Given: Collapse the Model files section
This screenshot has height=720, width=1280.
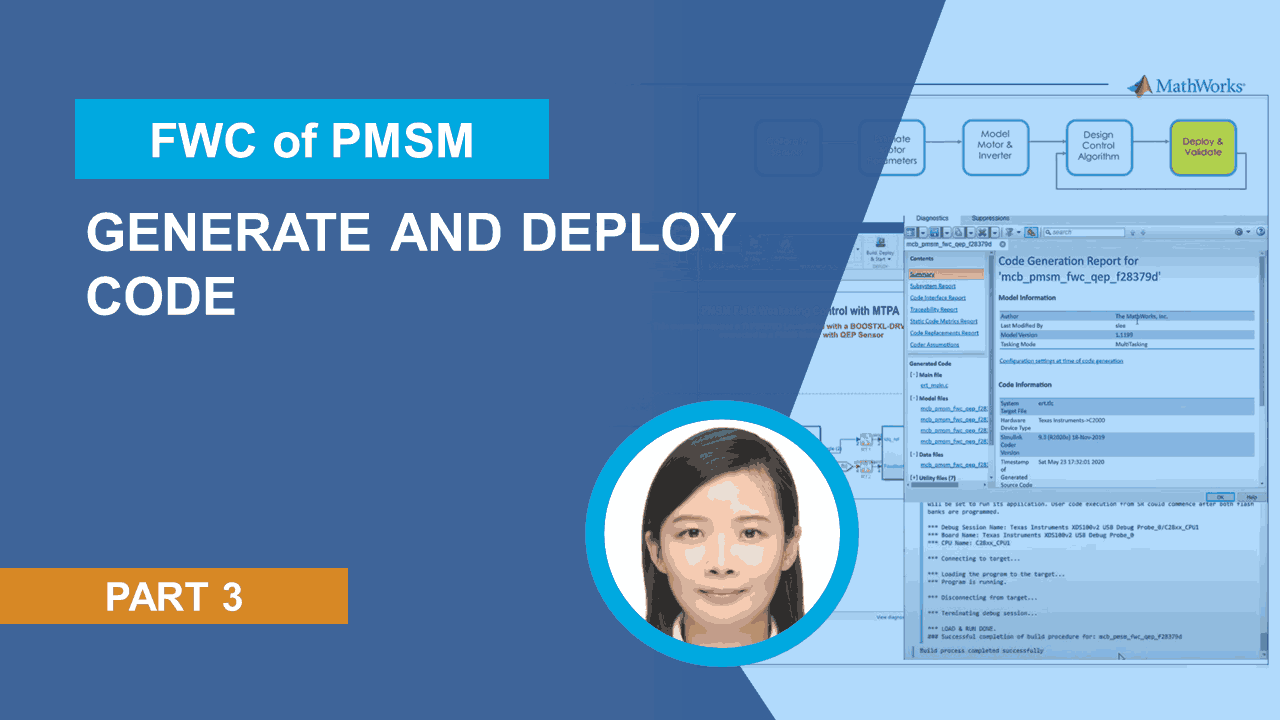Looking at the screenshot, I should (913, 397).
